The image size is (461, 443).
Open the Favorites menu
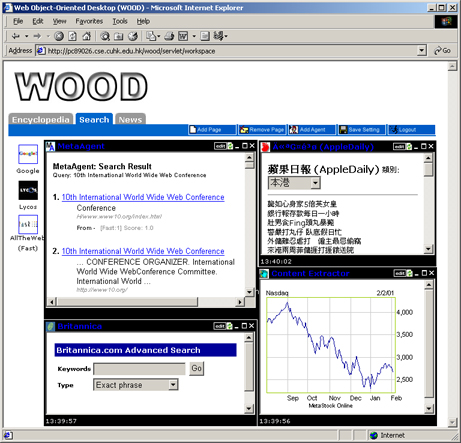pos(89,21)
